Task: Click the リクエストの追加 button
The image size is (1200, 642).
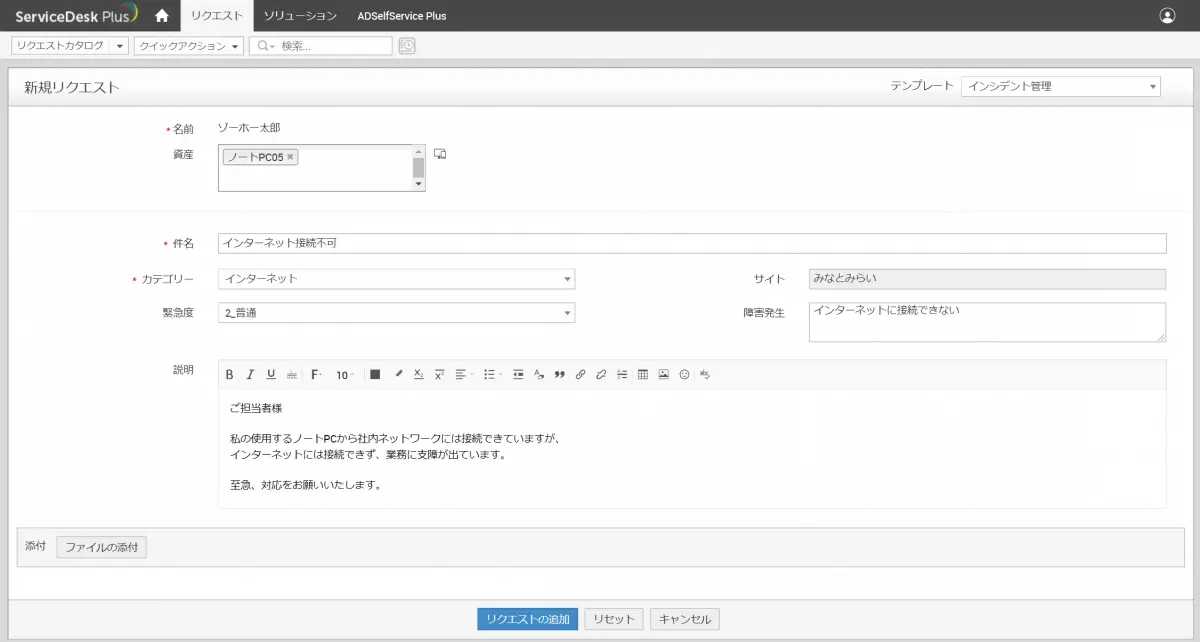Action: tap(528, 619)
